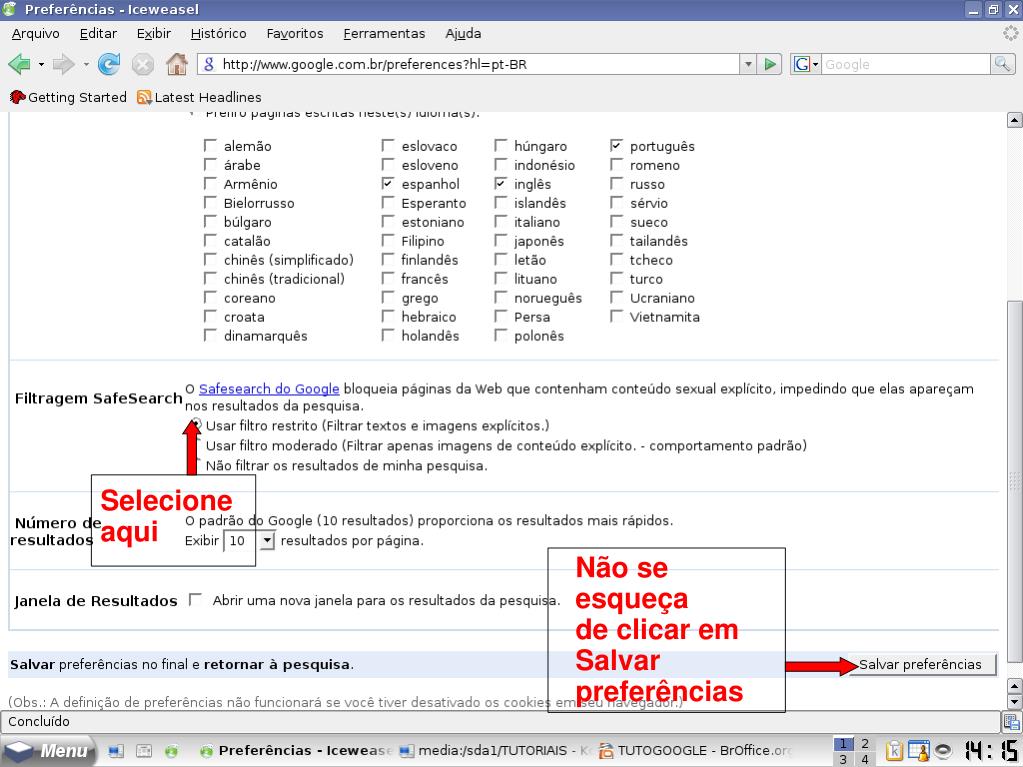This screenshot has height=767, width=1023.
Task: Click the show desktop icon in the taskbar
Action: pos(116,751)
